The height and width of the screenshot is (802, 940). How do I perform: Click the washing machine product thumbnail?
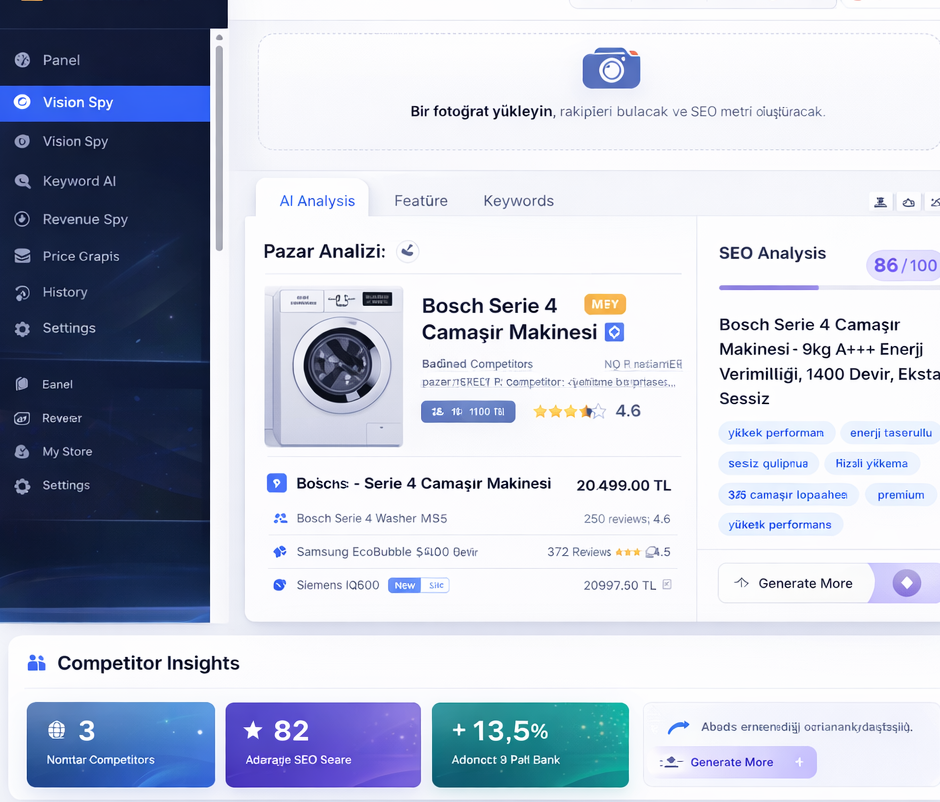point(334,367)
